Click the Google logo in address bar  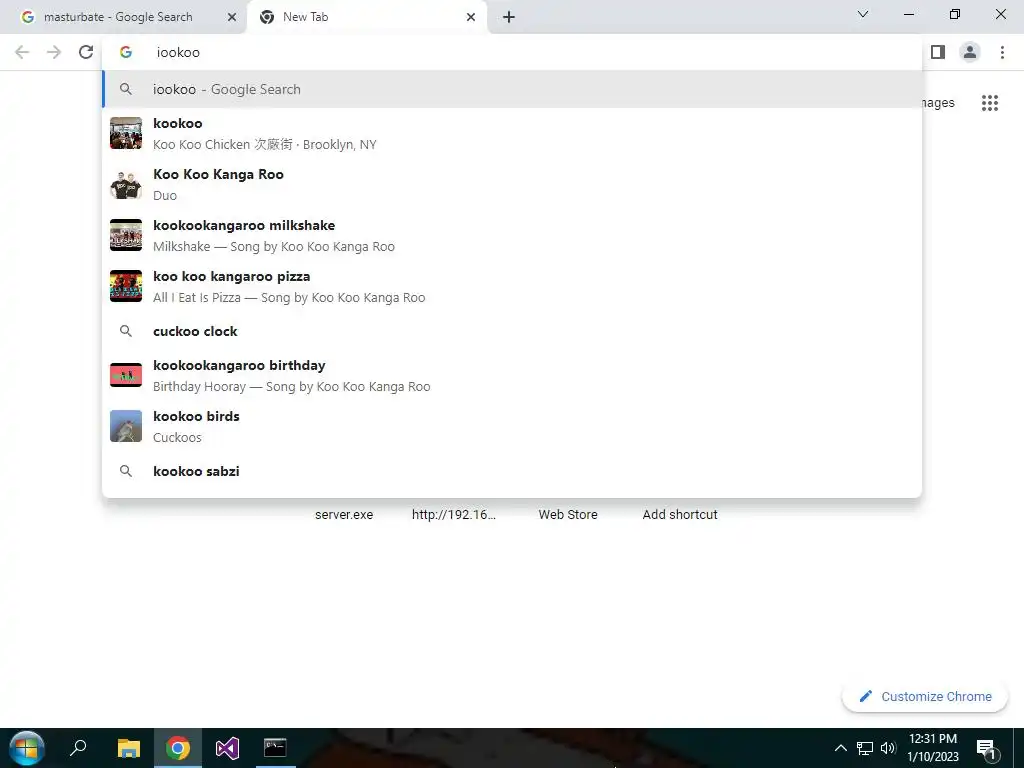[126, 52]
